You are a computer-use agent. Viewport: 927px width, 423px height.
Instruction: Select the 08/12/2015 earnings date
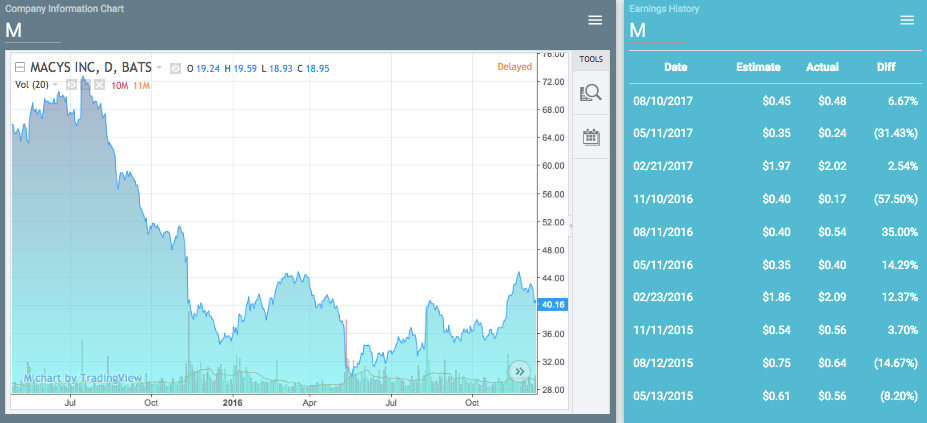pyautogui.click(x=663, y=363)
